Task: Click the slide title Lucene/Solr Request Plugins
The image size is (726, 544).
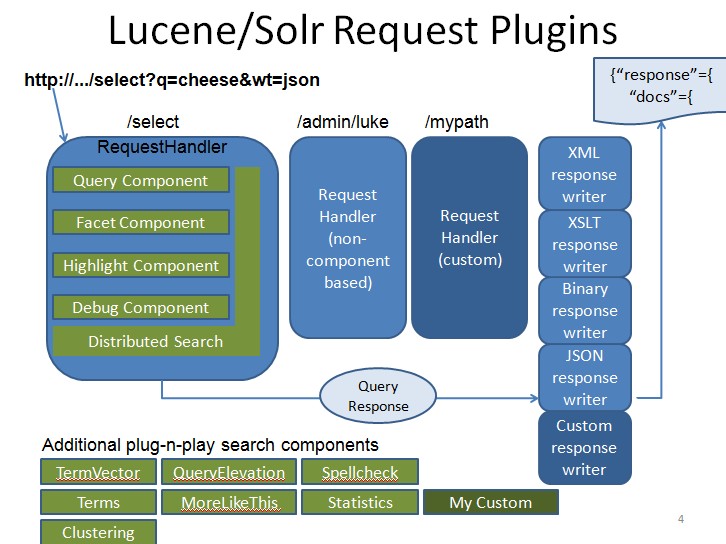Action: coord(363,31)
